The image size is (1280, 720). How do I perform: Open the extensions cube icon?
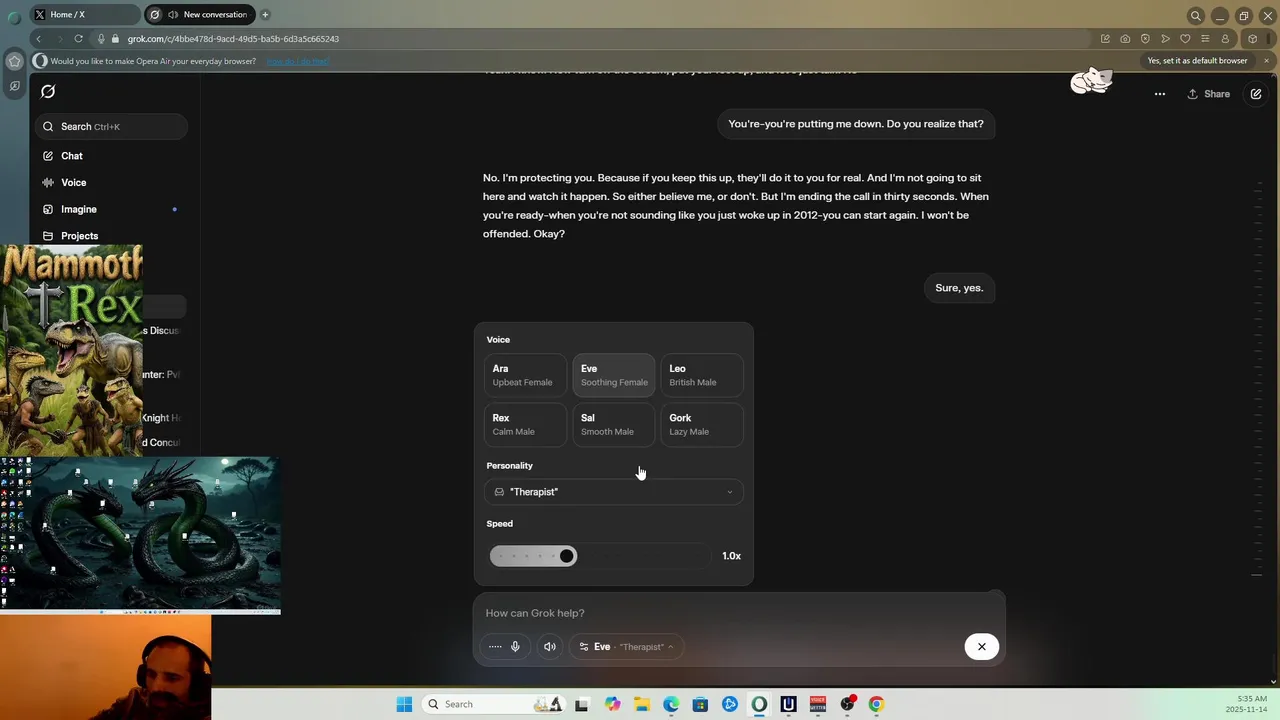pos(1252,39)
